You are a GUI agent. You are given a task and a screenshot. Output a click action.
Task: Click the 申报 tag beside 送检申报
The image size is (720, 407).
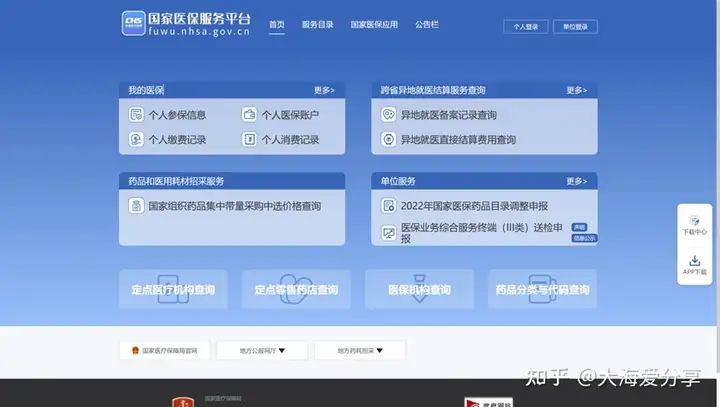coord(579,227)
